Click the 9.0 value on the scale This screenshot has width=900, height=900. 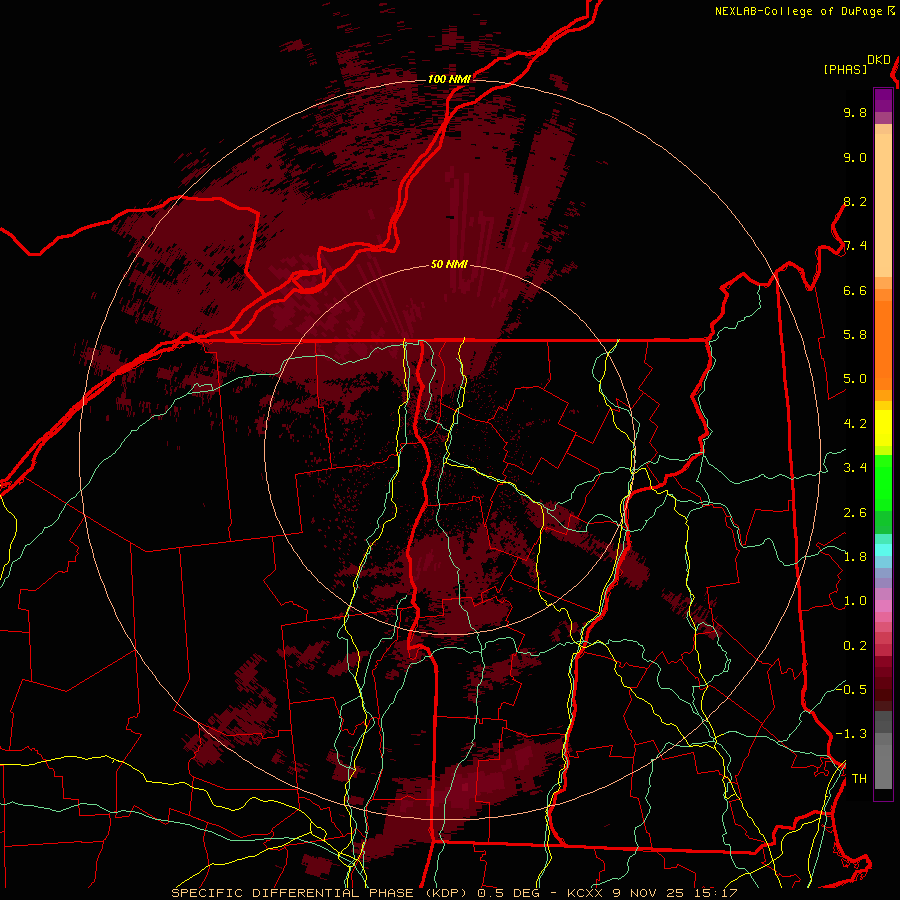[855, 157]
